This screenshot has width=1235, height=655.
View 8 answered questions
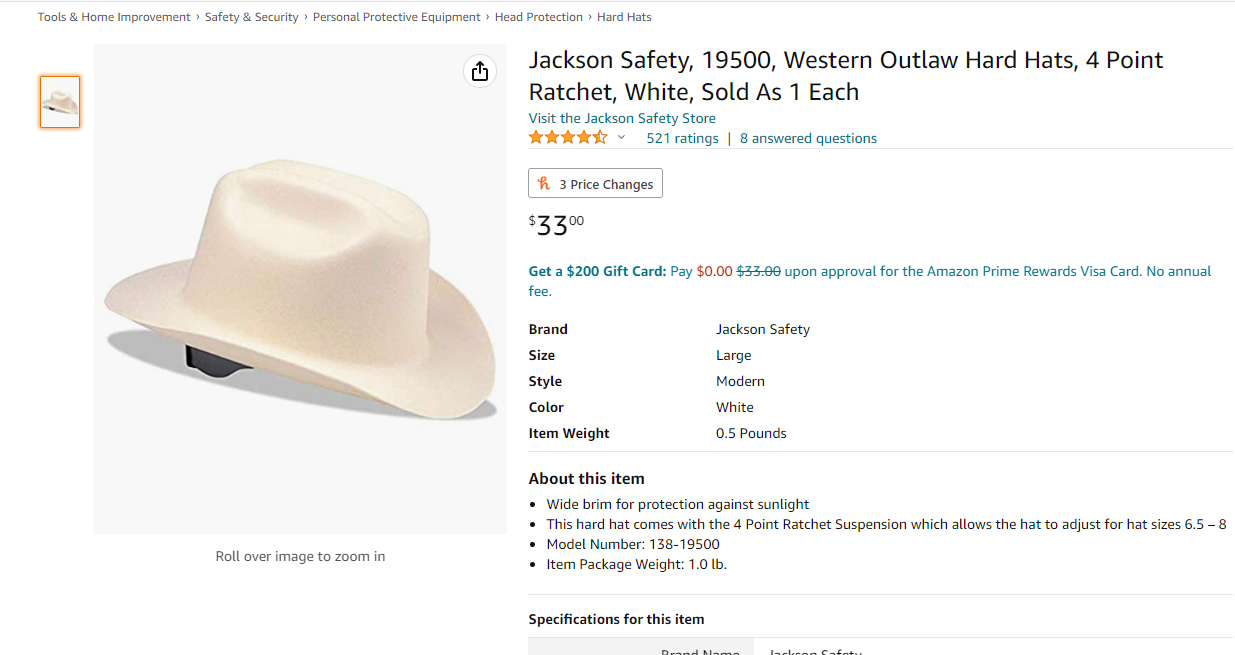pyautogui.click(x=808, y=139)
